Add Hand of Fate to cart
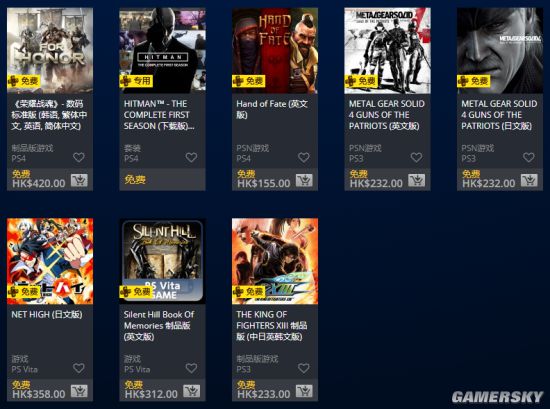The height and width of the screenshot is (409, 550). (x=304, y=180)
